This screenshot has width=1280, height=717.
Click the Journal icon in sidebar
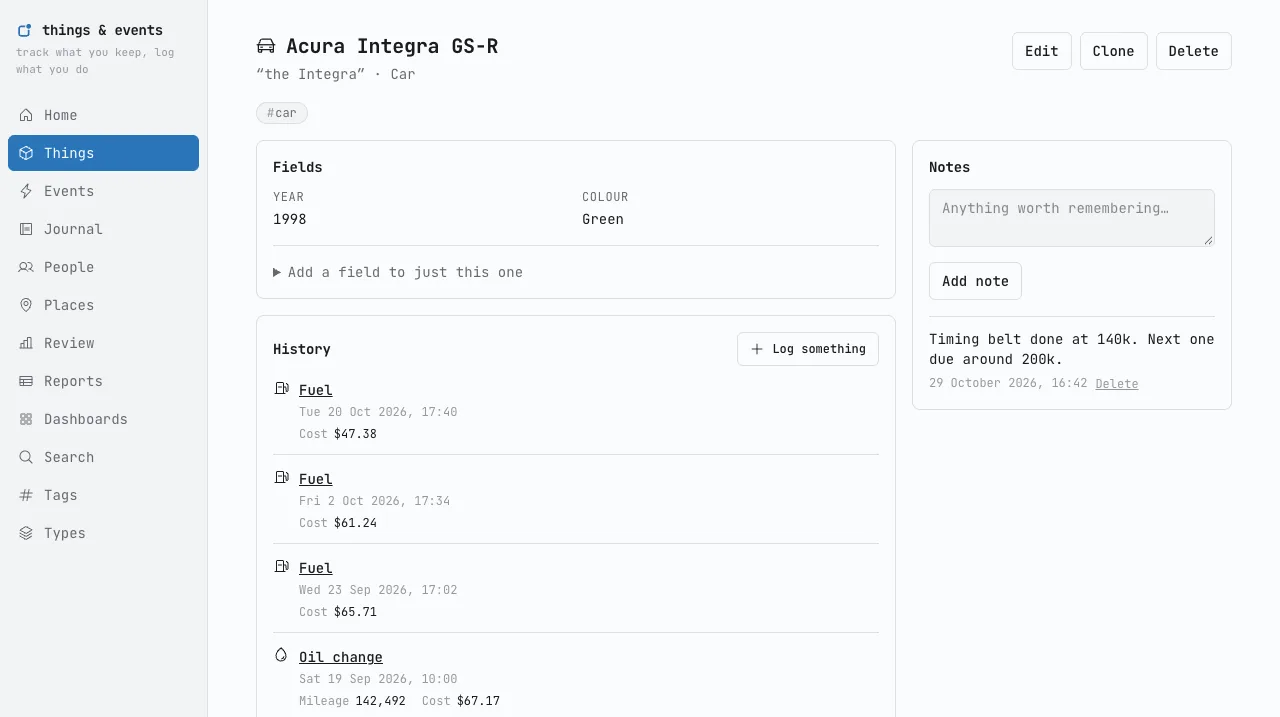pyautogui.click(x=26, y=229)
